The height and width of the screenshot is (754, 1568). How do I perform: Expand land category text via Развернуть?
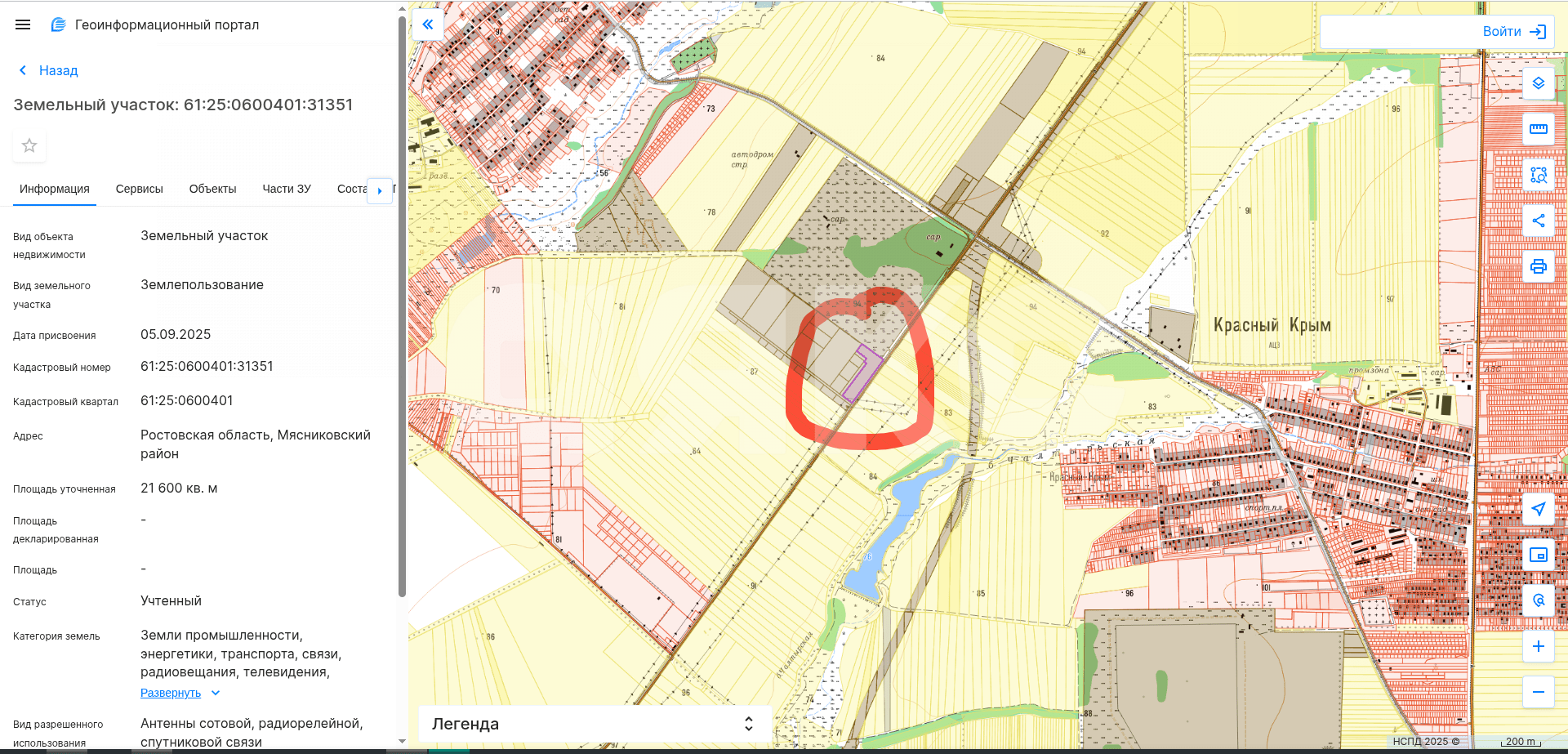pos(171,693)
